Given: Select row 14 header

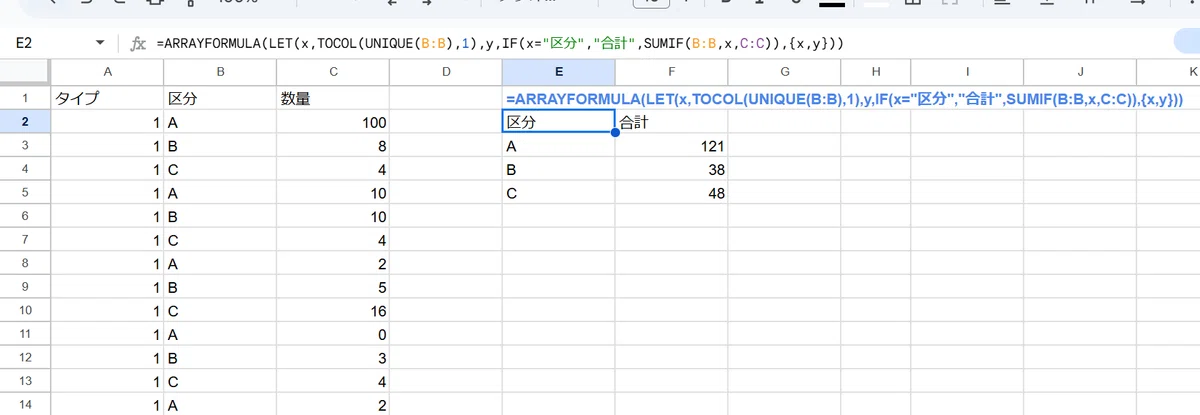Looking at the screenshot, I should pos(25,406).
